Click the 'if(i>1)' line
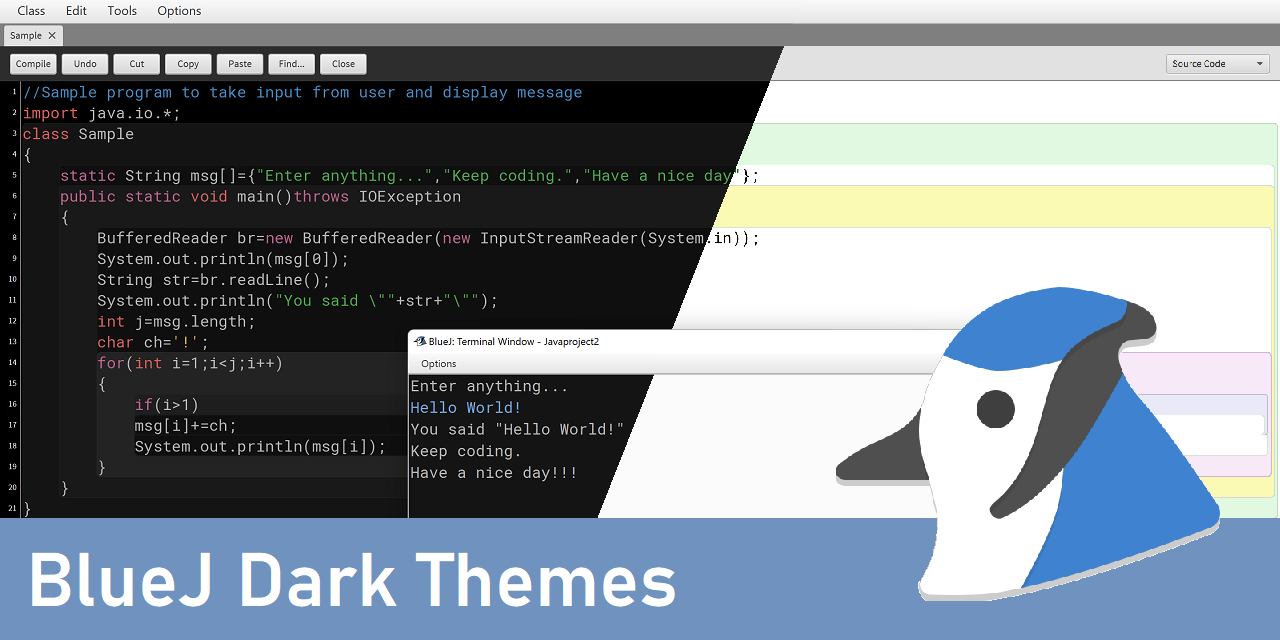This screenshot has width=1280, height=640. (x=167, y=405)
